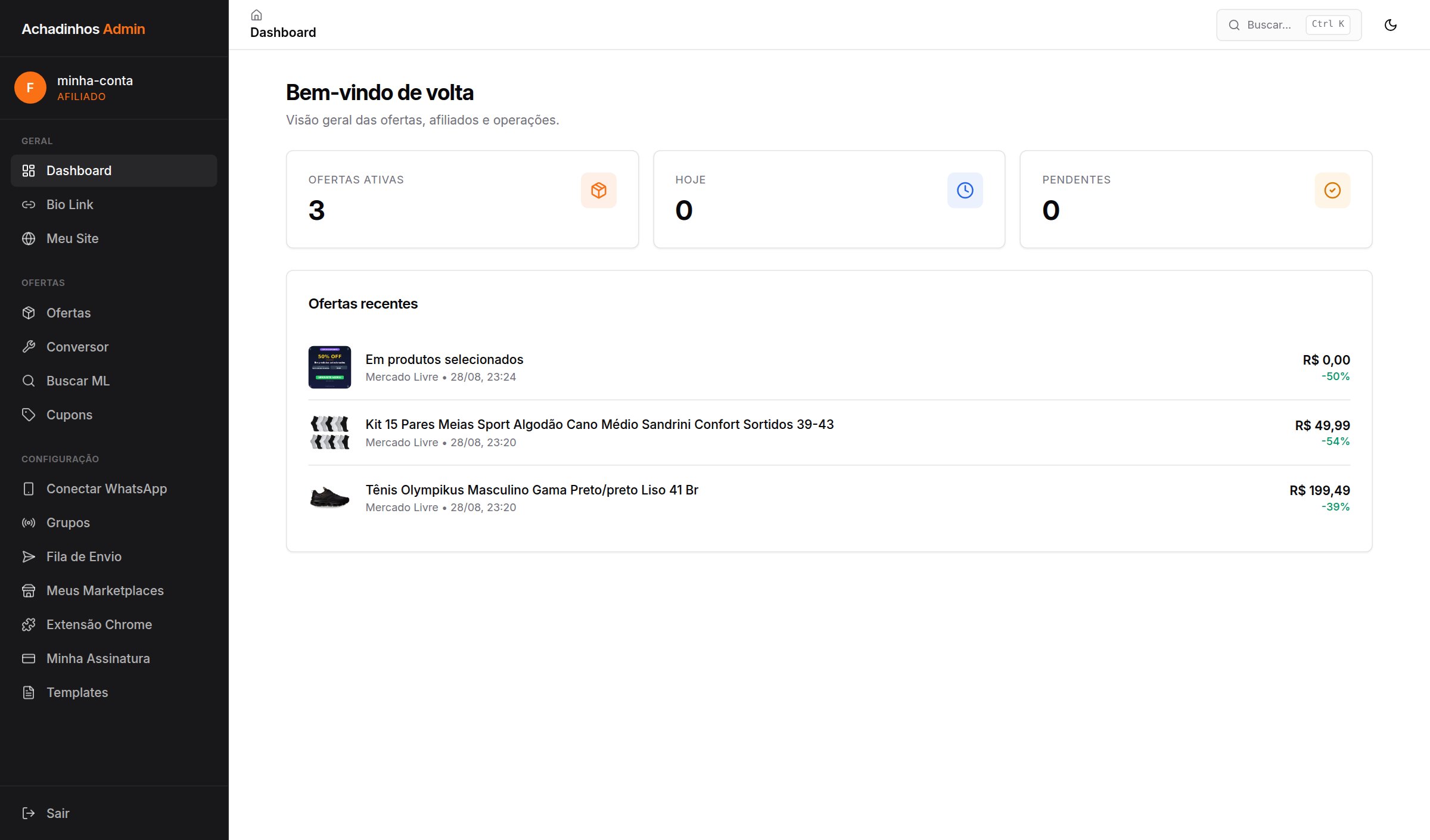This screenshot has width=1430, height=840.
Task: Open the Tênis Olympikus offer thumbnail
Action: point(329,497)
